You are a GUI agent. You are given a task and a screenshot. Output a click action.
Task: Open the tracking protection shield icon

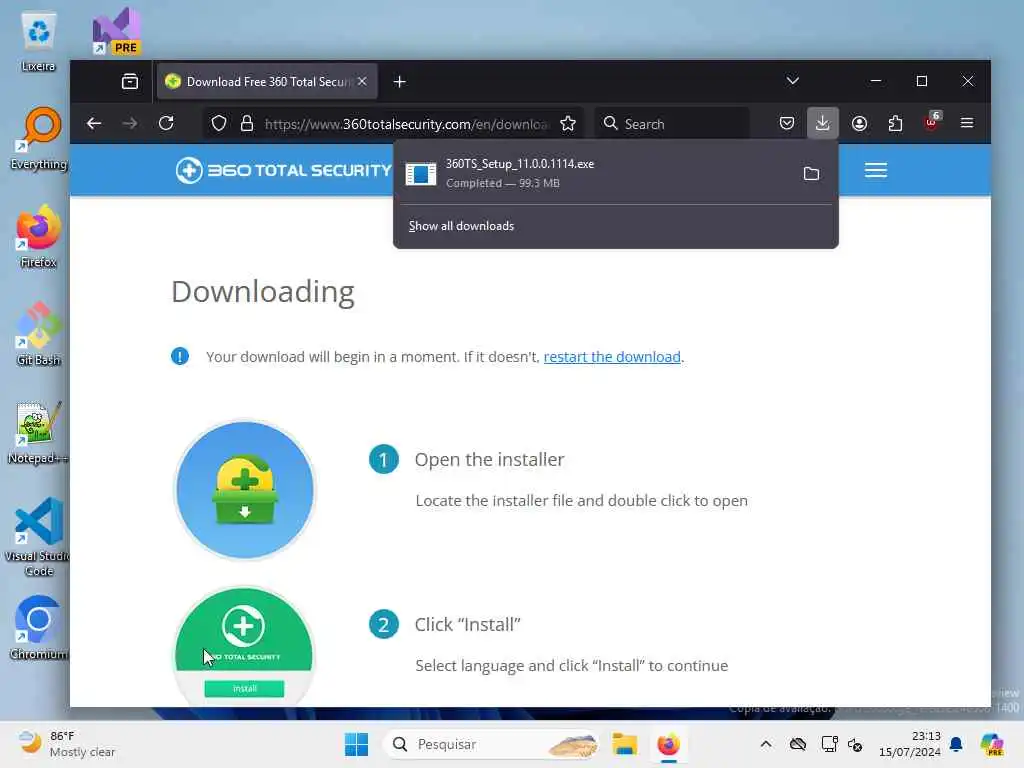[219, 123]
